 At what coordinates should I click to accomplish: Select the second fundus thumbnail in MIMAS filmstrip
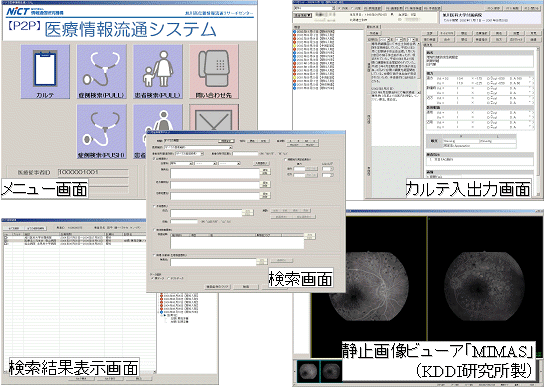click(x=331, y=371)
